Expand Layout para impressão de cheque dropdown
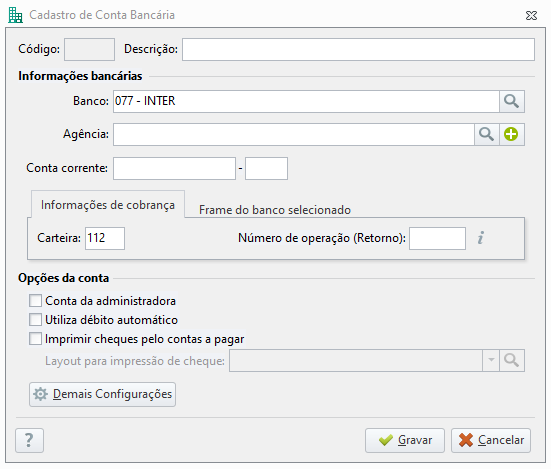 [491, 360]
